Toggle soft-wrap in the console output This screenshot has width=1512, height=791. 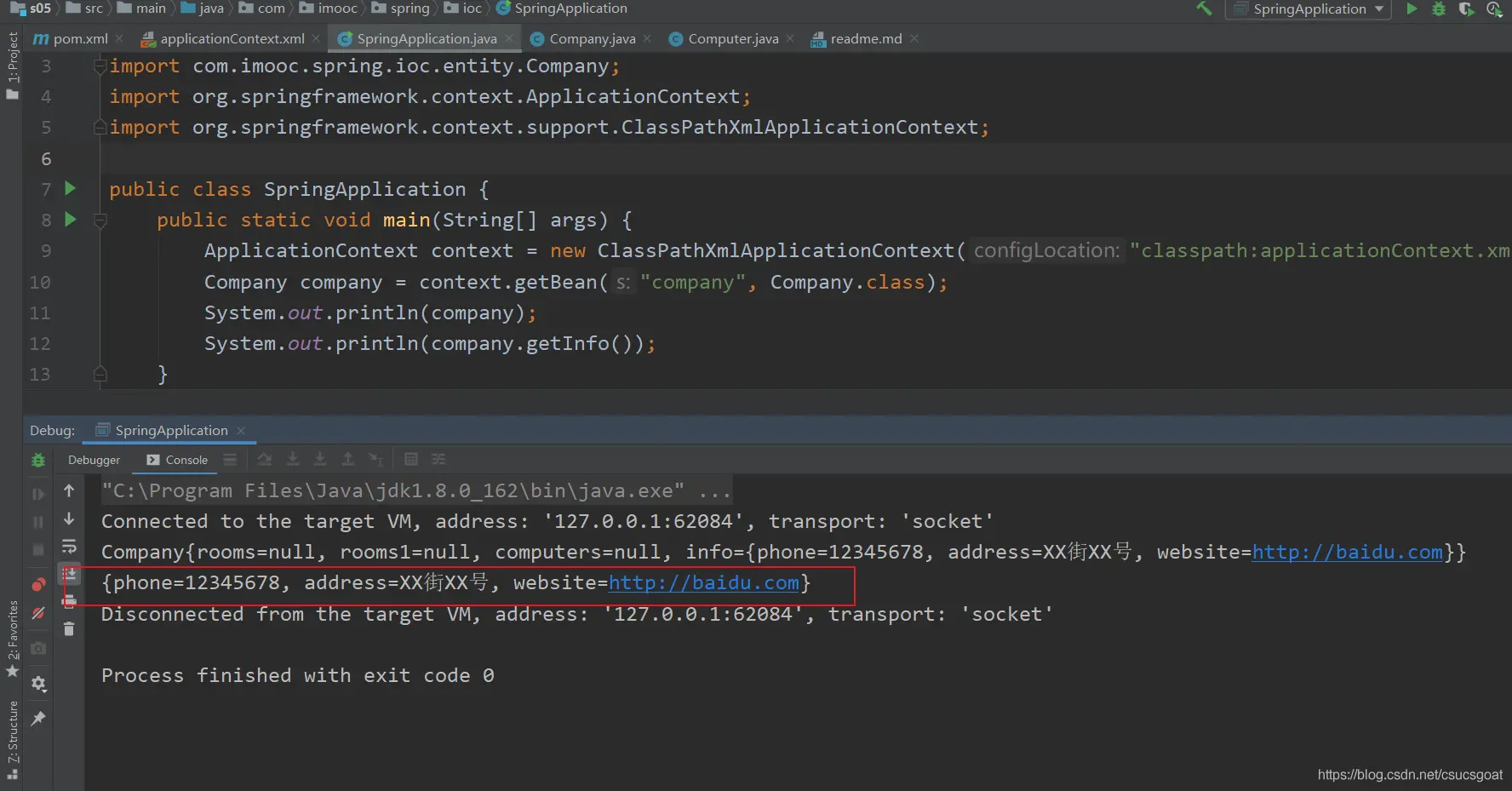click(x=69, y=547)
